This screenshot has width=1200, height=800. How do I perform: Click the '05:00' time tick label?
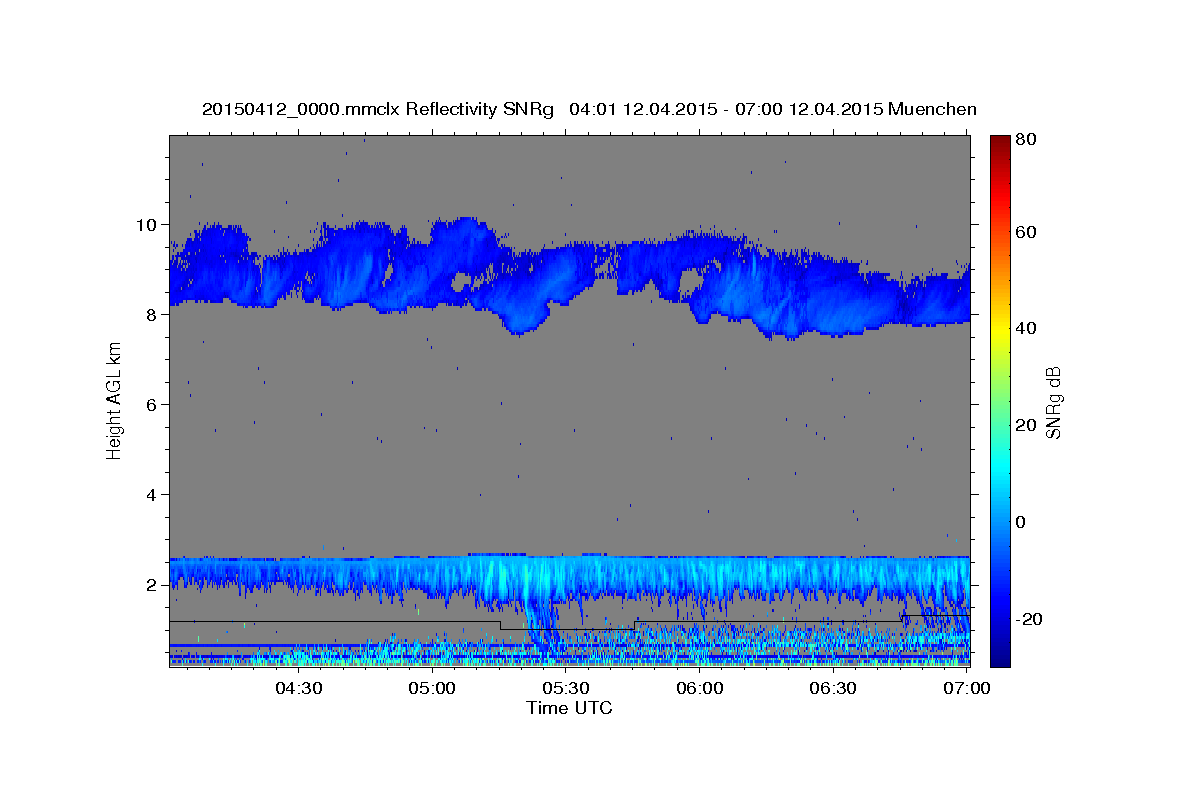[432, 687]
